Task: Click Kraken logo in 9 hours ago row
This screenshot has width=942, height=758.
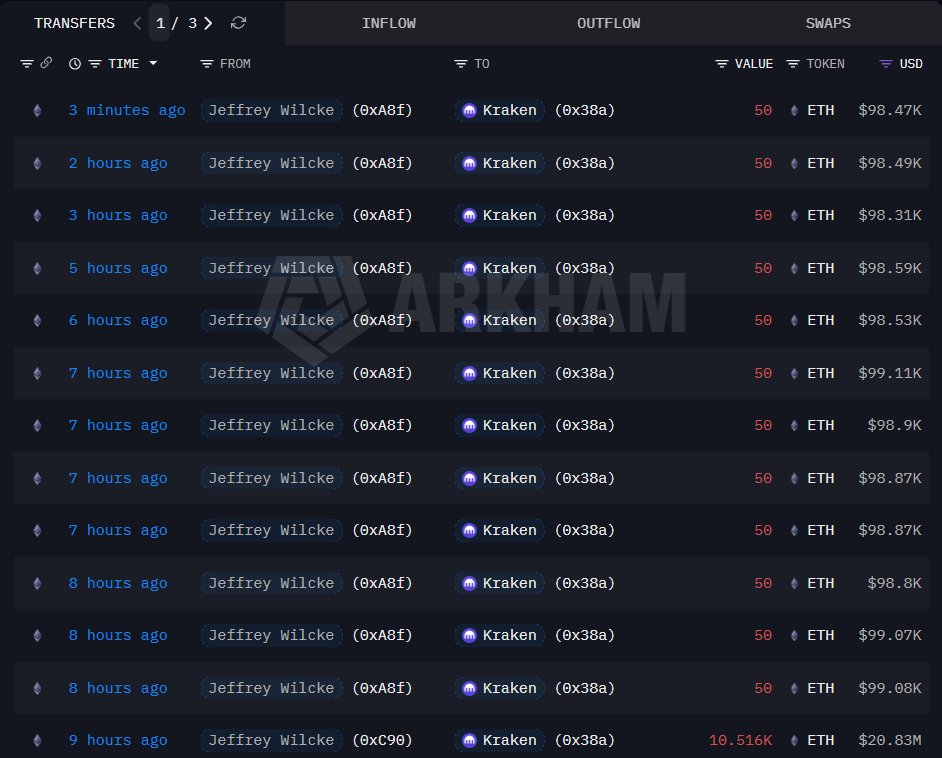Action: pos(469,741)
